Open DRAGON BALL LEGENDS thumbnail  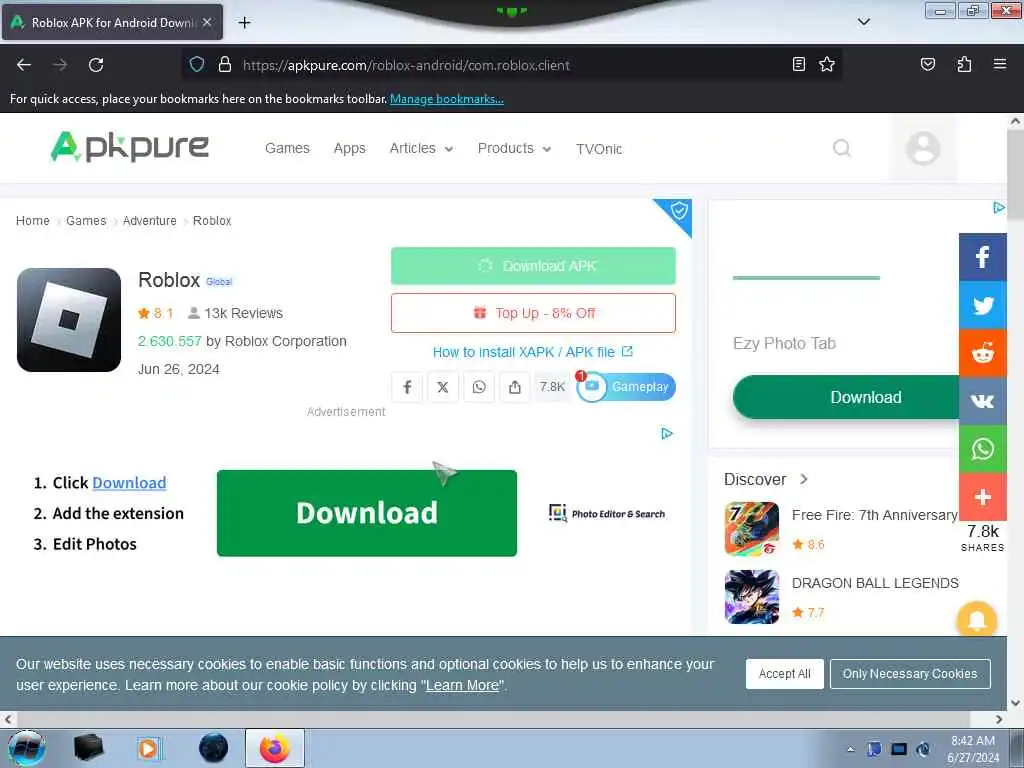[x=752, y=597]
